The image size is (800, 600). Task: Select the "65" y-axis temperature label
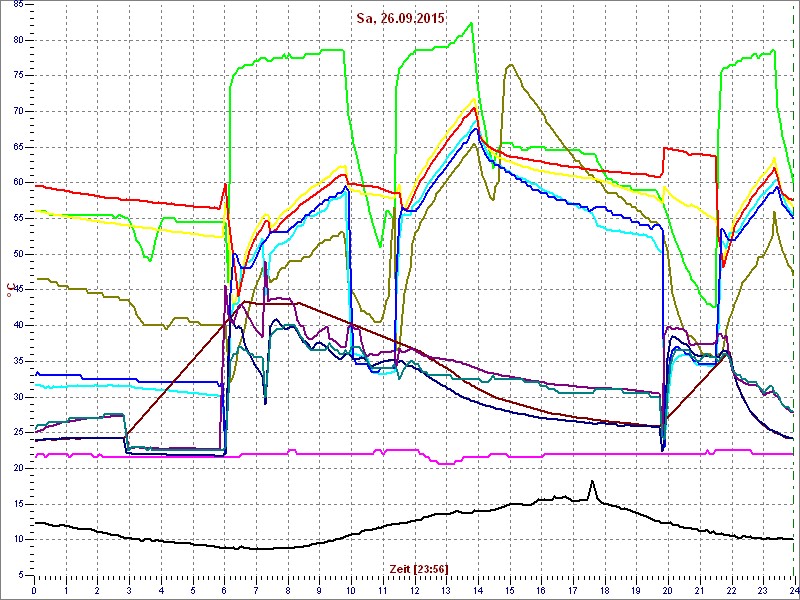18,147
